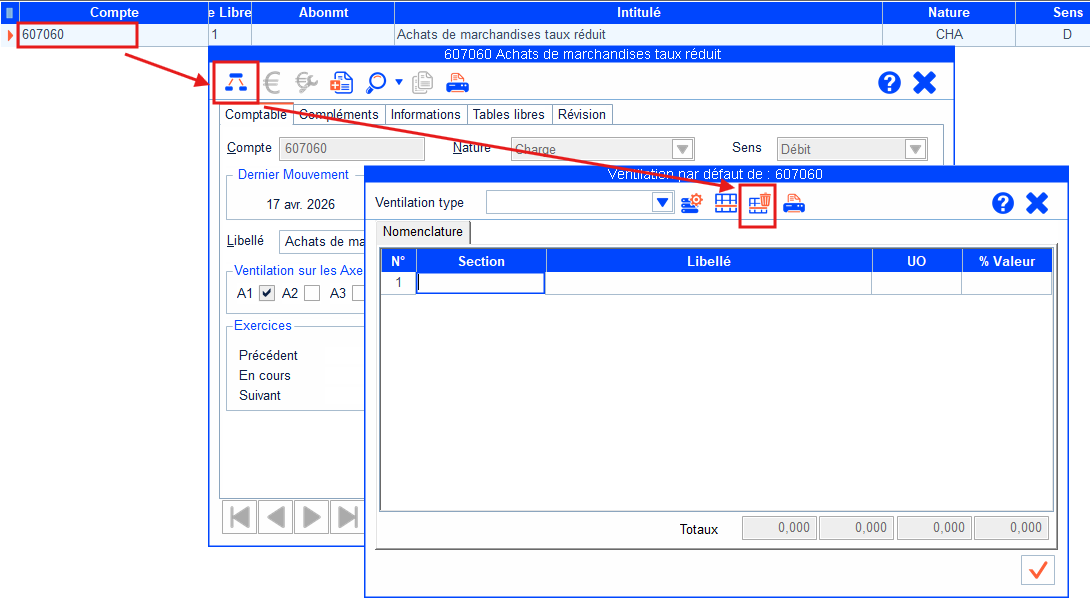
Task: Open help in the Ventilation par défaut window
Action: (1003, 203)
